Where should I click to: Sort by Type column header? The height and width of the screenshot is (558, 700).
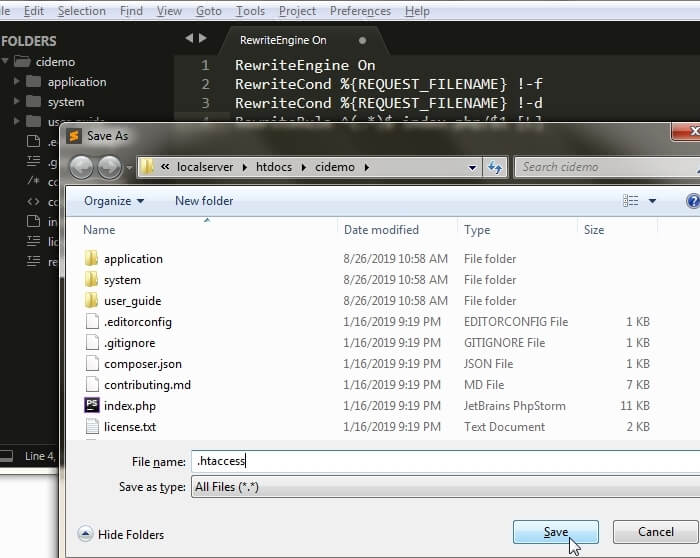coord(477,229)
